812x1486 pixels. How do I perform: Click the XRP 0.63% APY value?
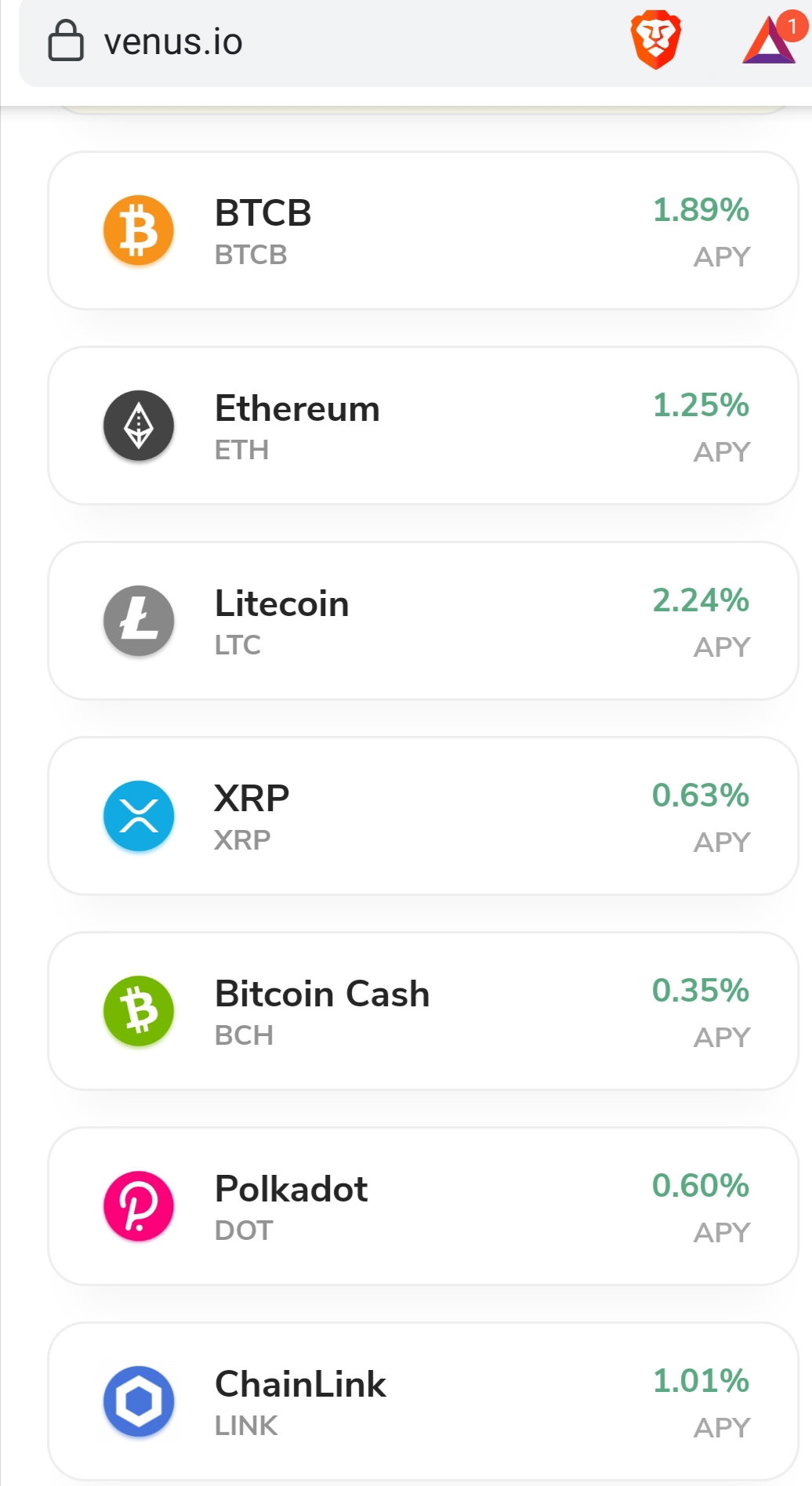point(701,796)
